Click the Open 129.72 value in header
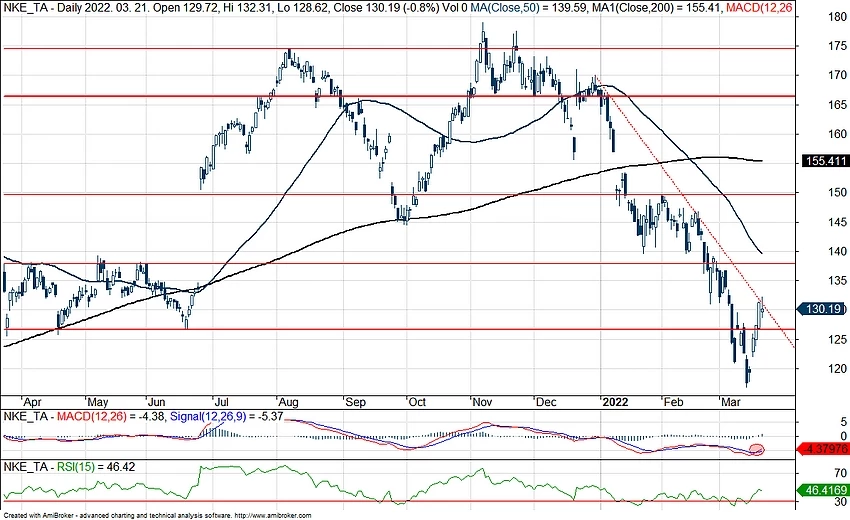Viewport: 850px width, 520px height. [x=186, y=8]
